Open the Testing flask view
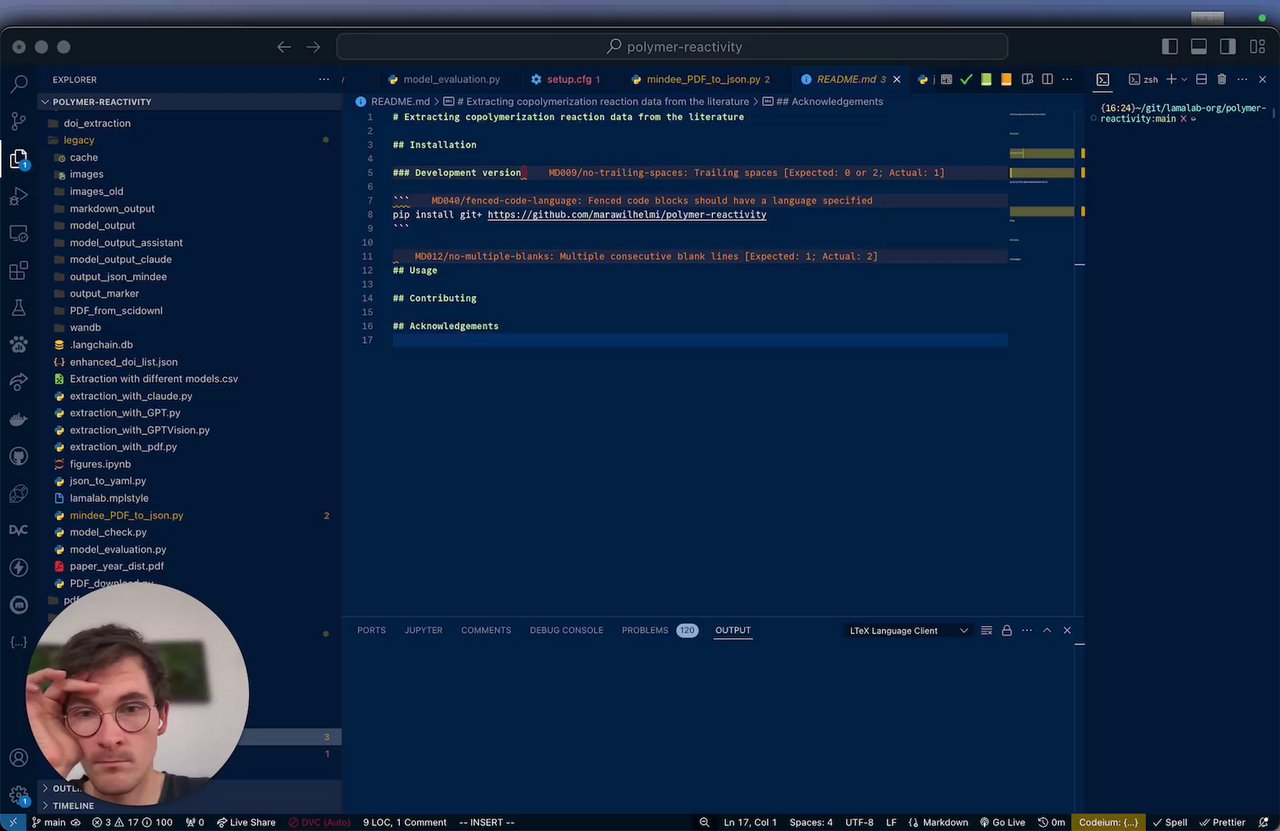Viewport: 1280px width, 831px height. (x=18, y=308)
